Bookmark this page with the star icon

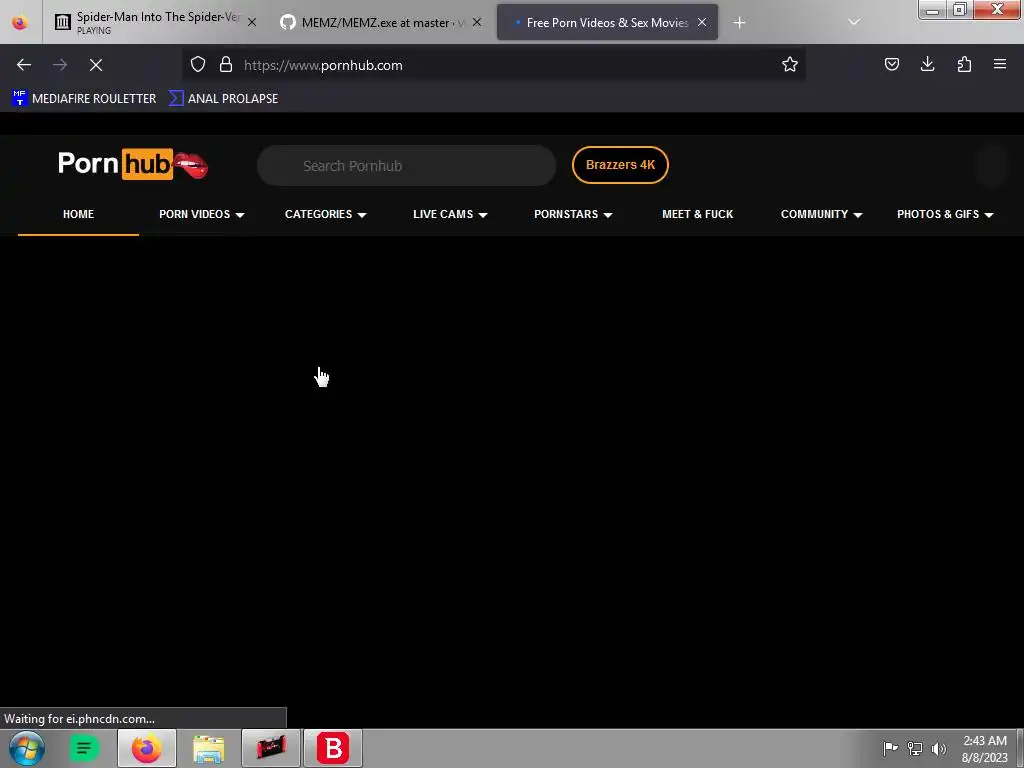click(x=790, y=64)
